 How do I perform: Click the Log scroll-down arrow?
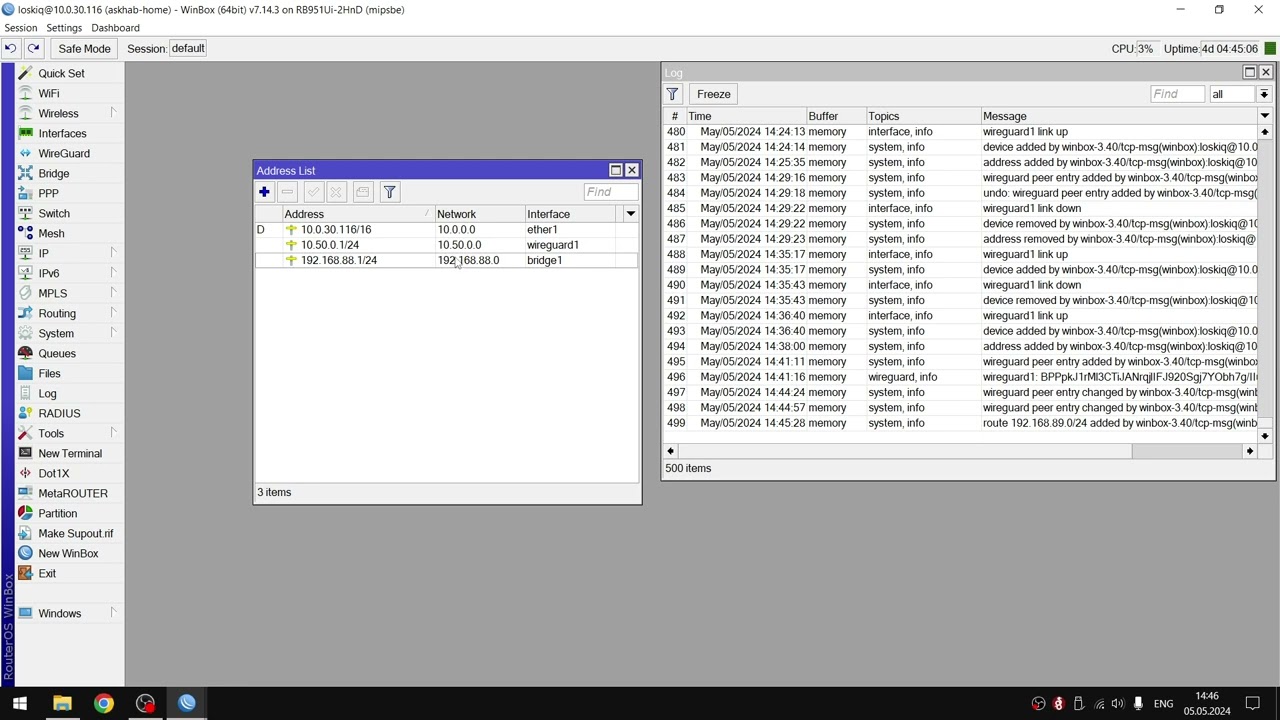tap(1264, 436)
